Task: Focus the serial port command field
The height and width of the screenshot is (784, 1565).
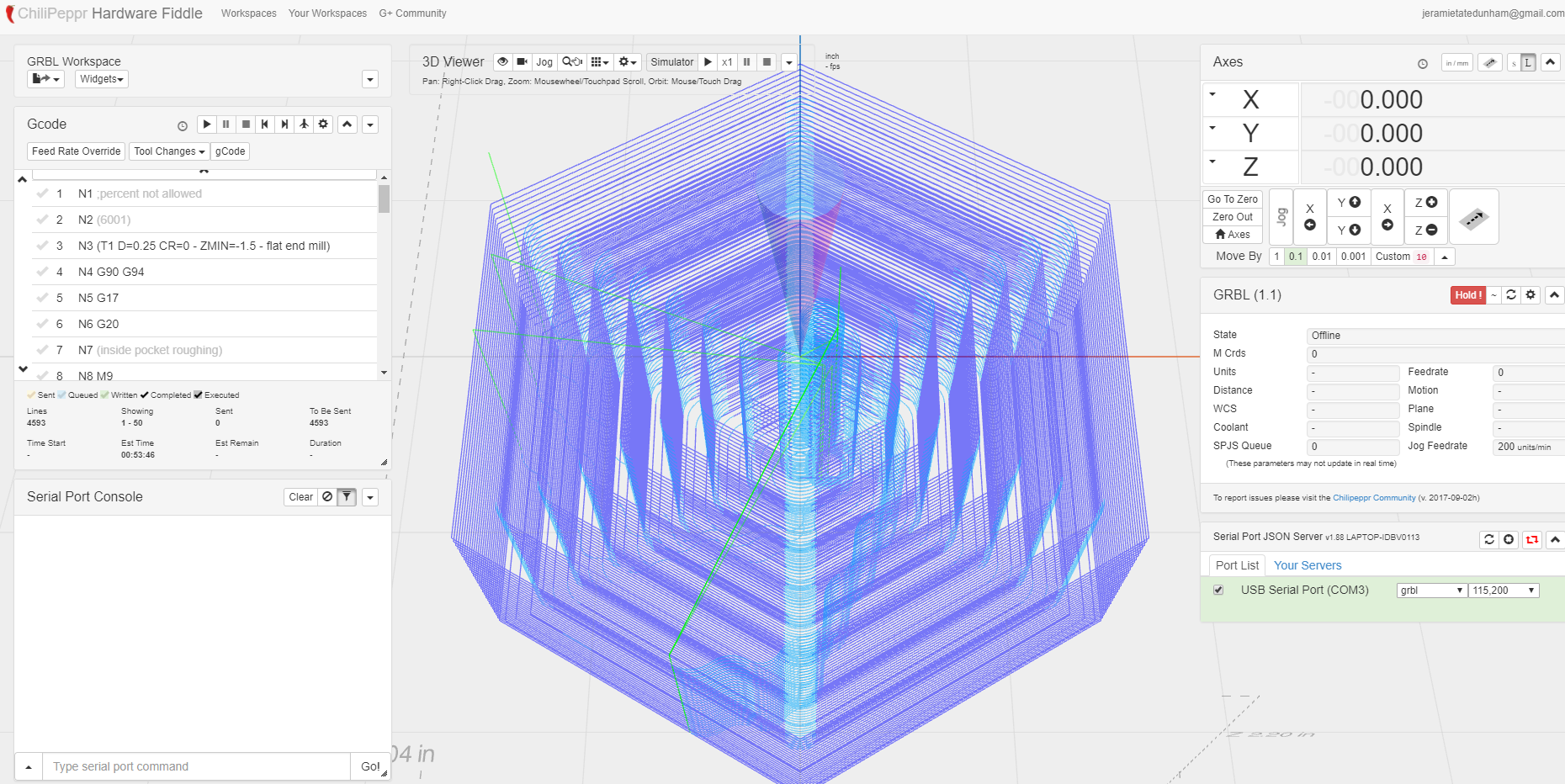Action: tap(196, 766)
